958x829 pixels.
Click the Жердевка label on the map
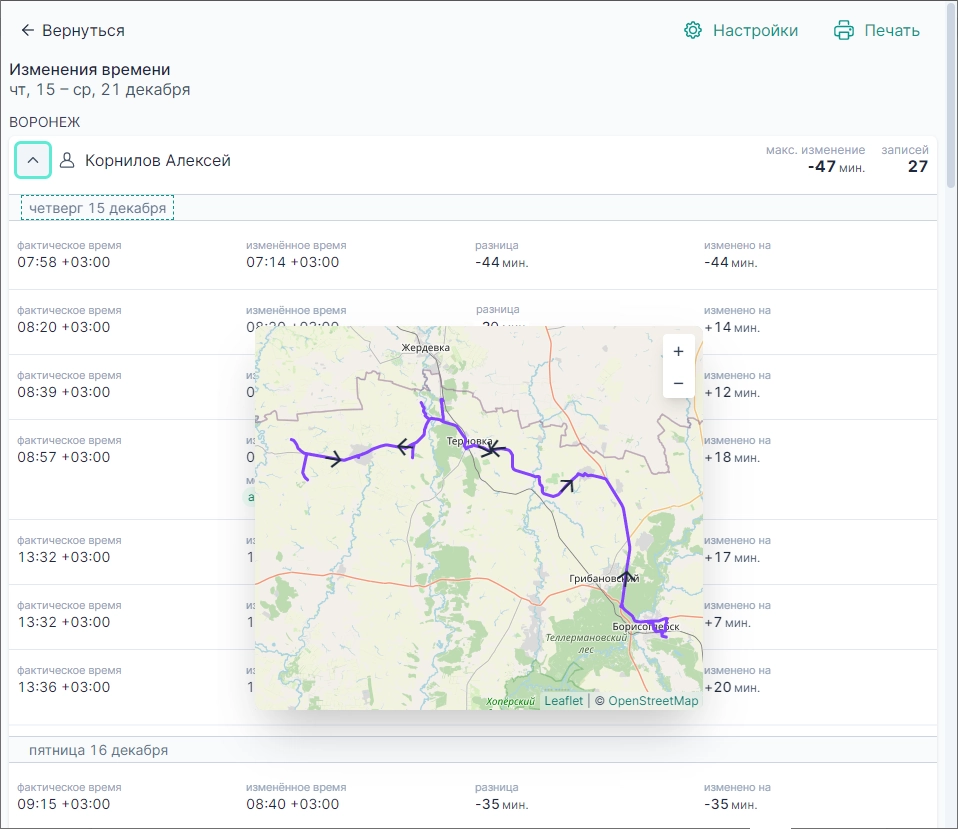click(x=425, y=348)
